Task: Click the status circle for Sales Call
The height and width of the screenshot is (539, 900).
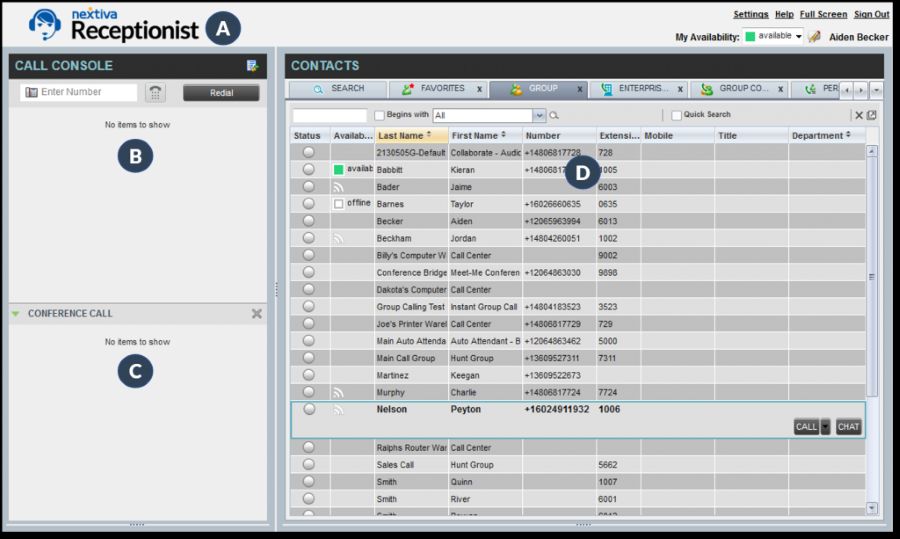Action: click(x=309, y=464)
